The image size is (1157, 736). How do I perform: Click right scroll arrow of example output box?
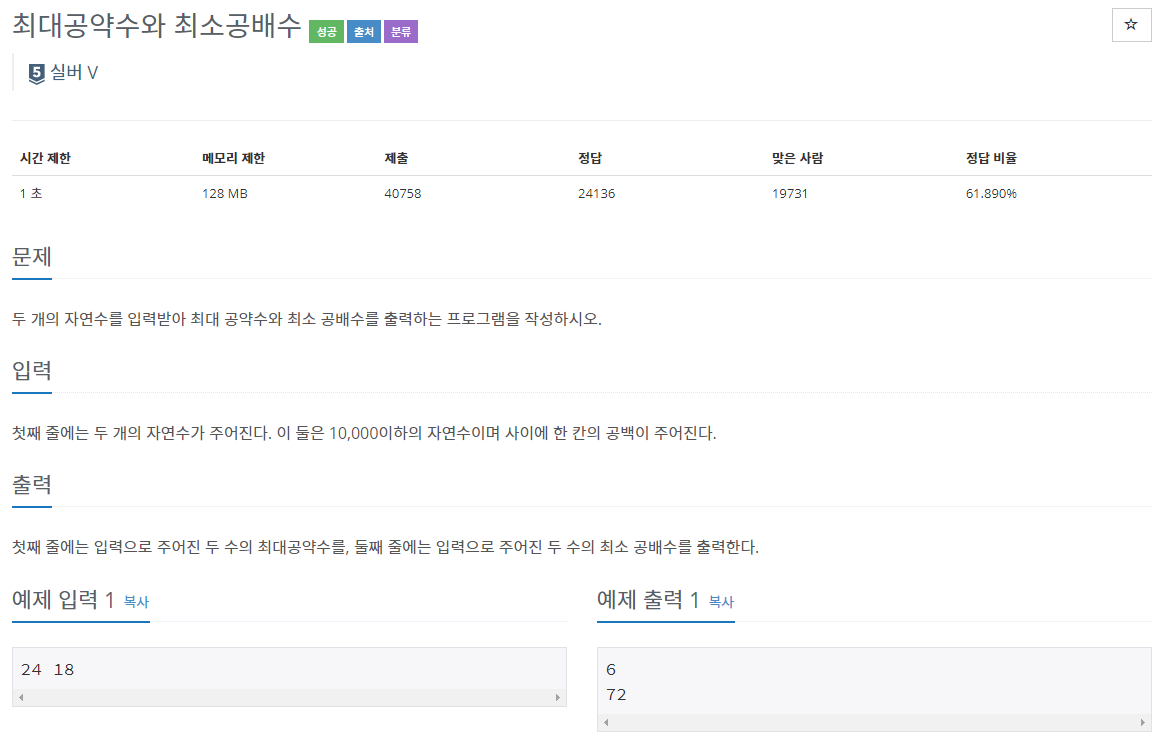click(x=1143, y=723)
